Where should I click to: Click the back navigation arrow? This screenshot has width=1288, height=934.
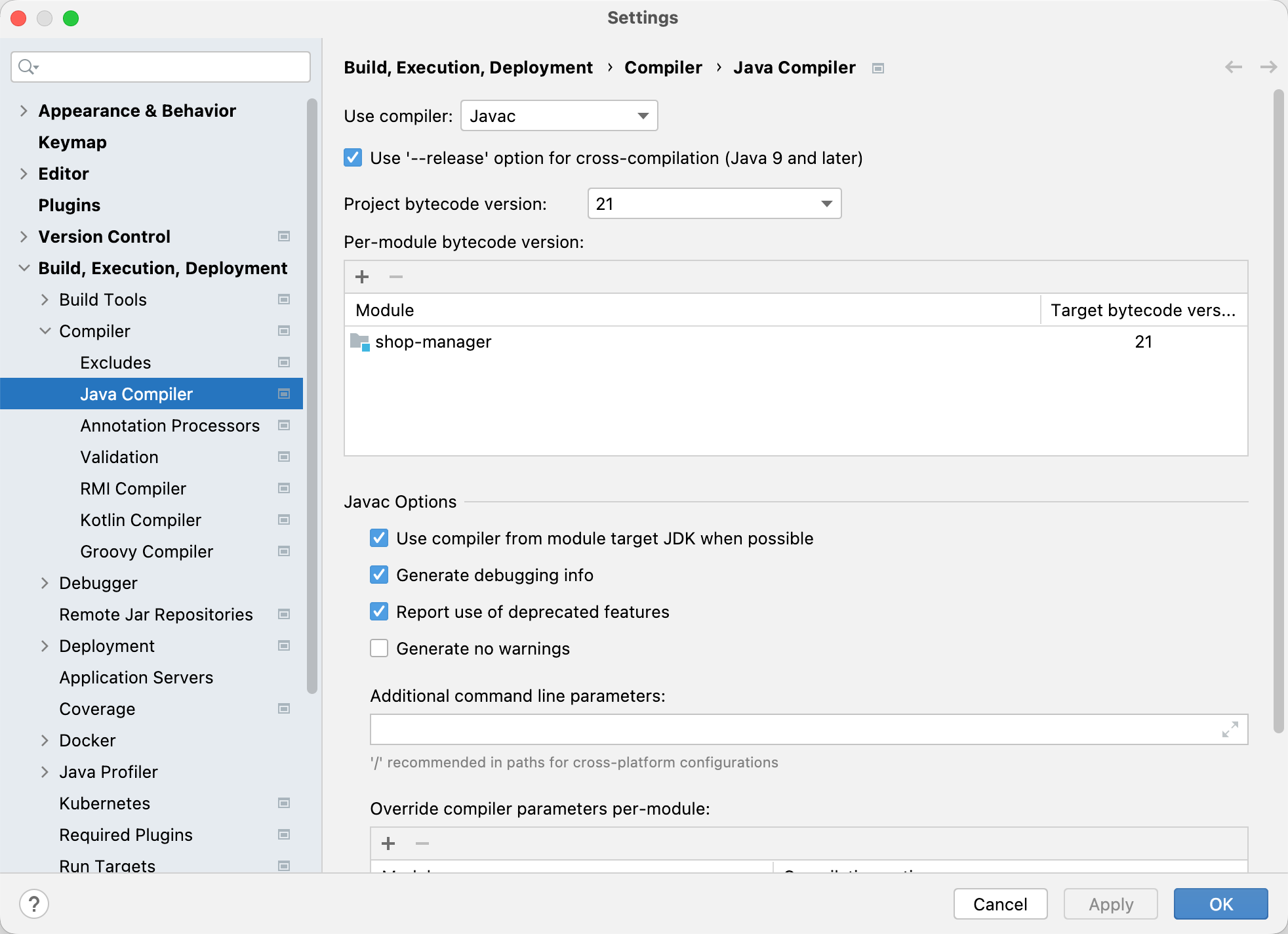coord(1234,67)
